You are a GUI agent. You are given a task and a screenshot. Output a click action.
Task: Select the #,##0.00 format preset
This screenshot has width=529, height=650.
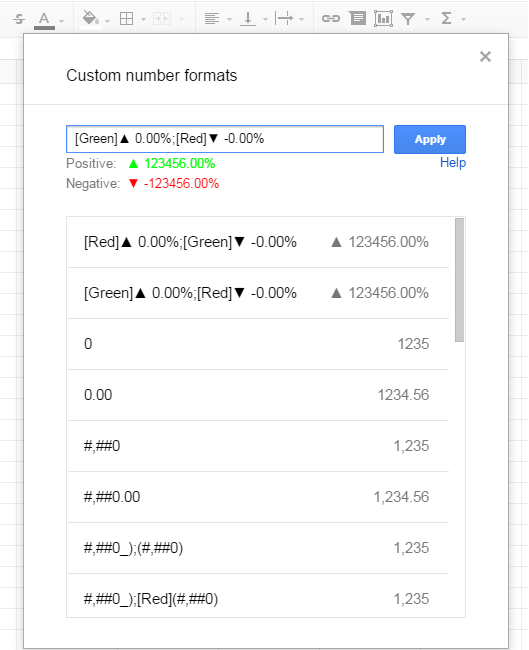pos(258,497)
